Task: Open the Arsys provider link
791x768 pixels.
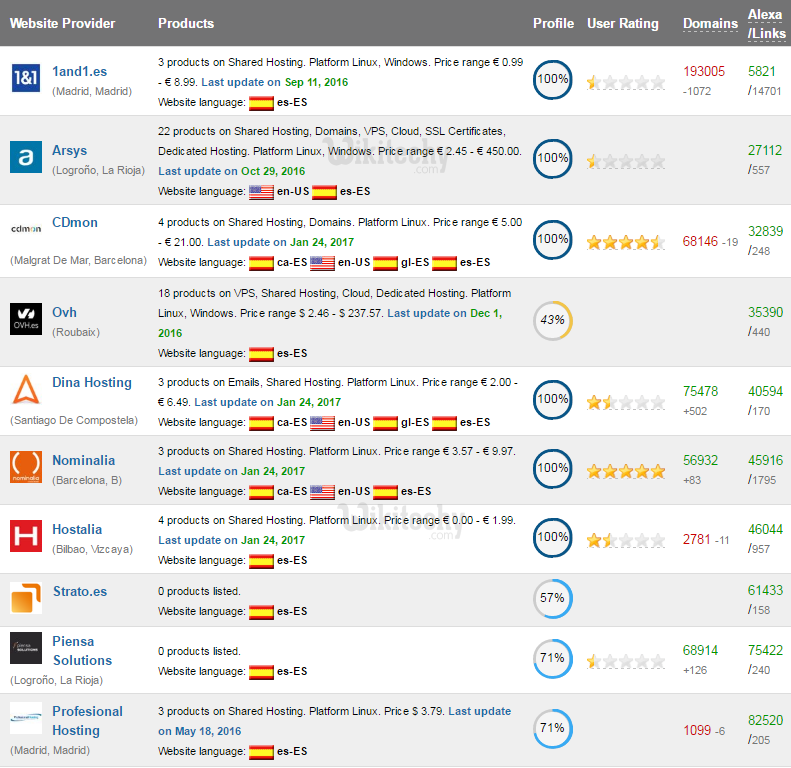Action: point(70,150)
